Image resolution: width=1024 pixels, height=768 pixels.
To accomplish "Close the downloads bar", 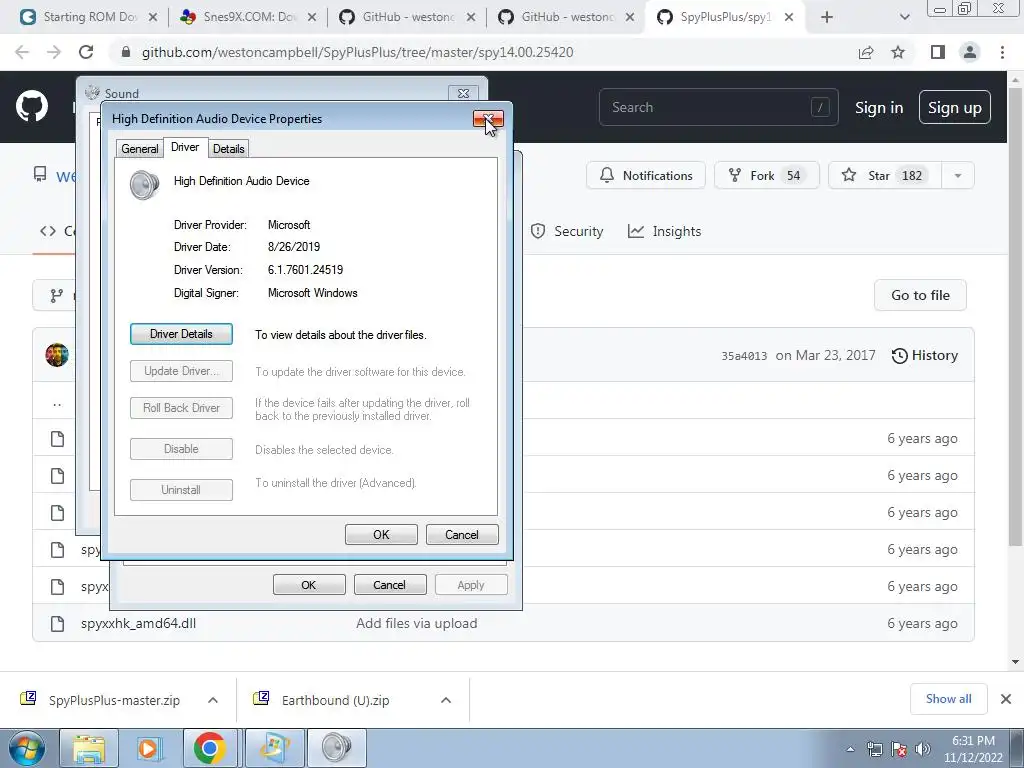I will pos(1006,699).
